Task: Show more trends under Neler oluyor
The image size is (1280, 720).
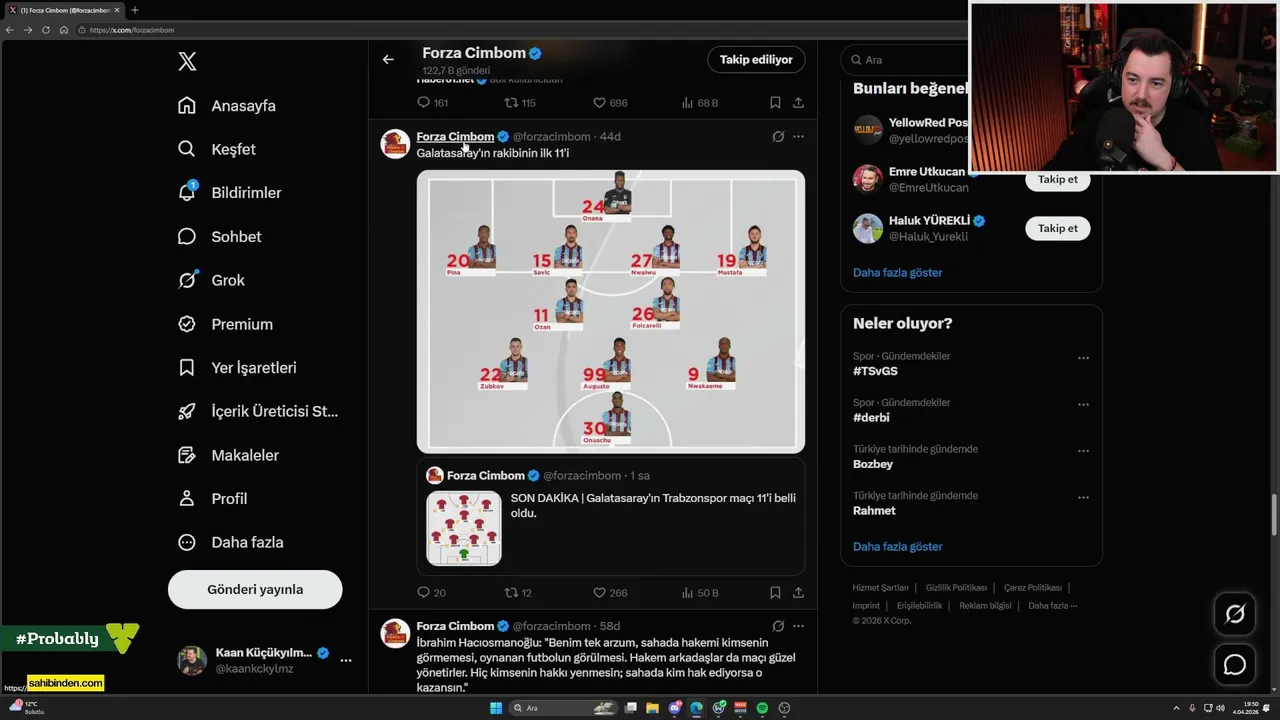Action: click(897, 546)
